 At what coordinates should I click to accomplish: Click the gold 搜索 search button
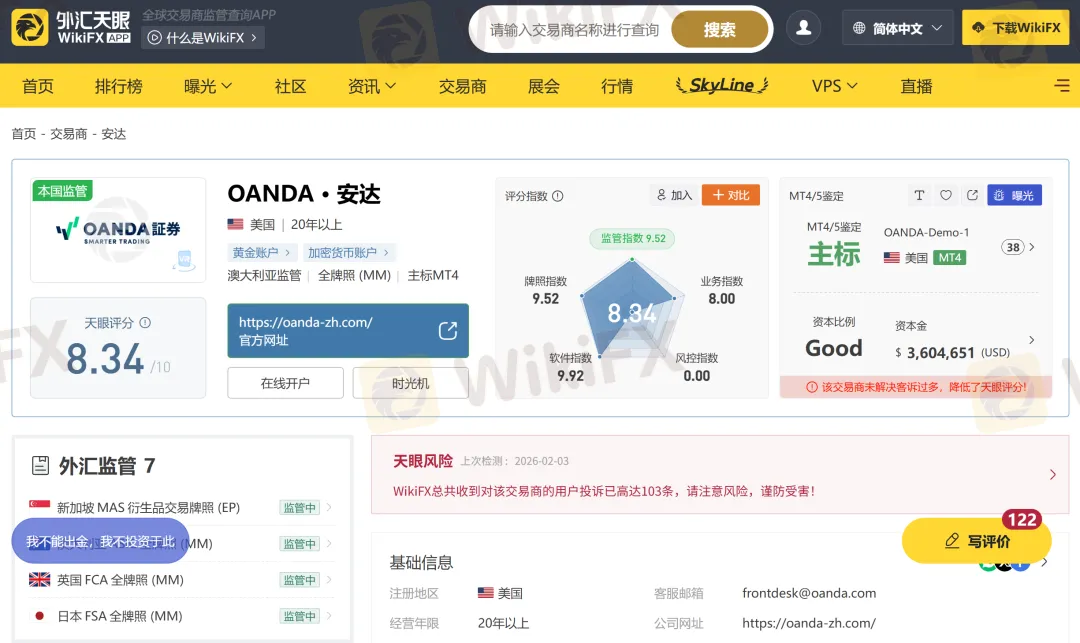[x=719, y=30]
